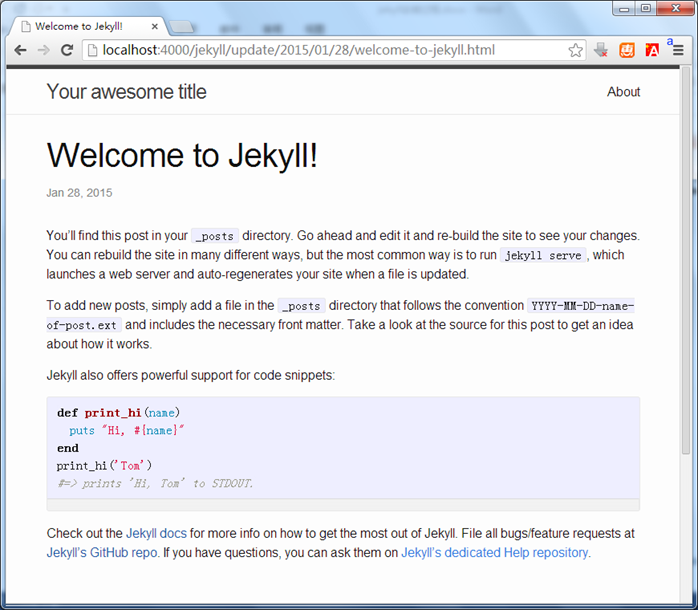Viewport: 698px width, 610px height.
Task: Open Jekyll's dedicated Help repository link
Action: (495, 552)
